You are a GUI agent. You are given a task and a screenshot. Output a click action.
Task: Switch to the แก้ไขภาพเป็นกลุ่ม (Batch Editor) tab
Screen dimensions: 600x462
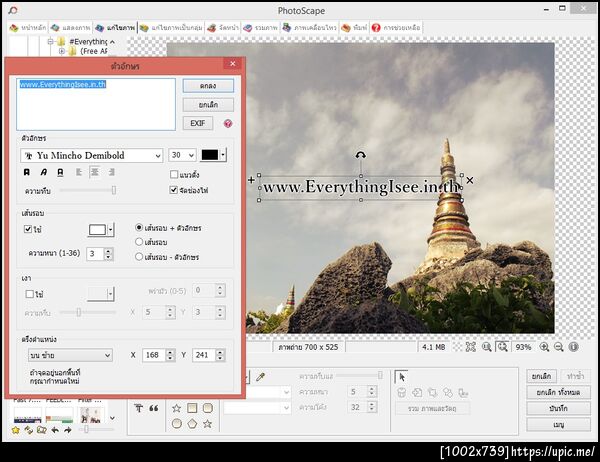[x=171, y=28]
